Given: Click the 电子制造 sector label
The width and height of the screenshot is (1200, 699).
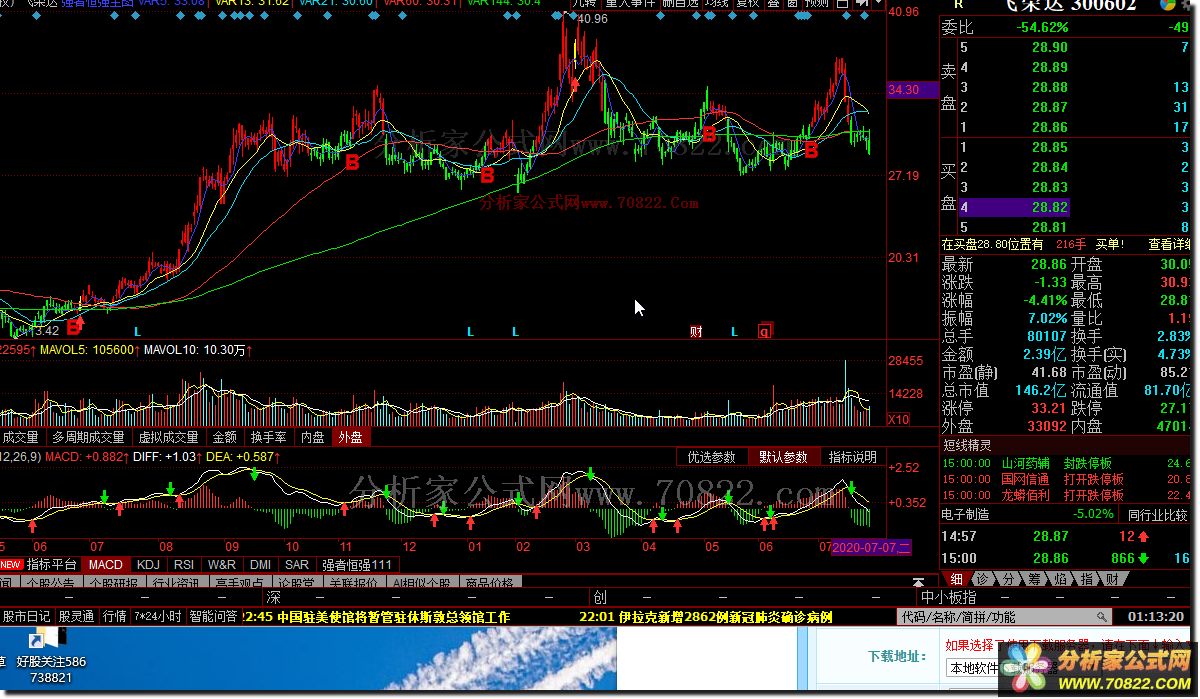Looking at the screenshot, I should click(965, 514).
